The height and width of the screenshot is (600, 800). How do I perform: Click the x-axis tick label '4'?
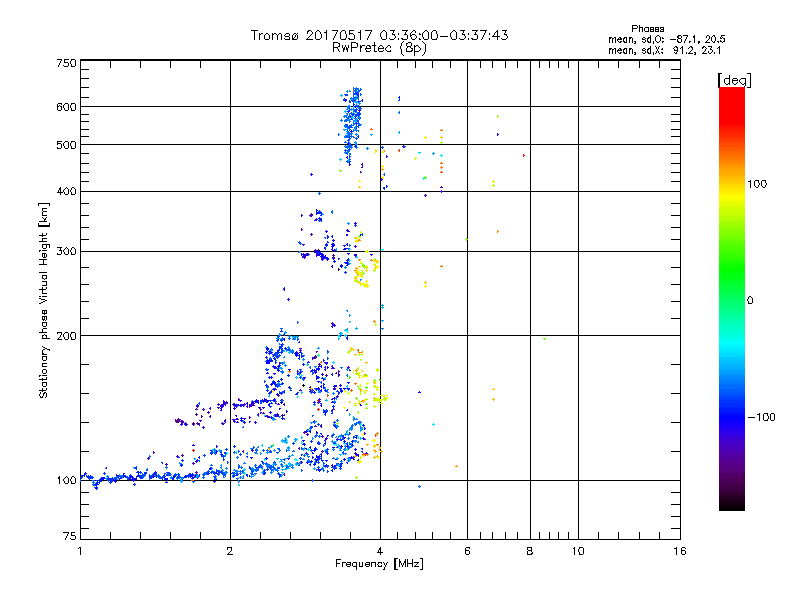[x=380, y=551]
